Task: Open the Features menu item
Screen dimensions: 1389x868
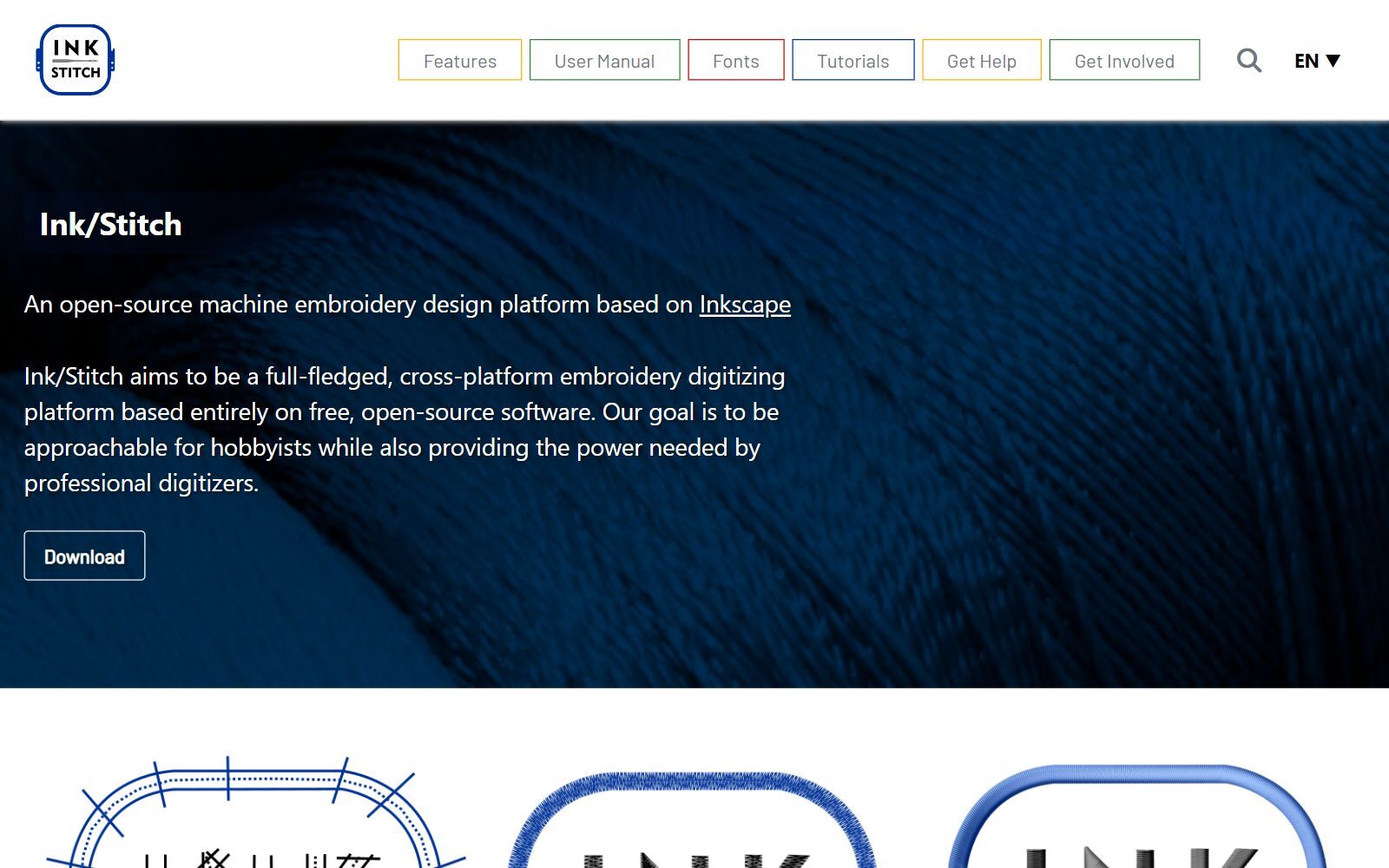Action: 460,60
